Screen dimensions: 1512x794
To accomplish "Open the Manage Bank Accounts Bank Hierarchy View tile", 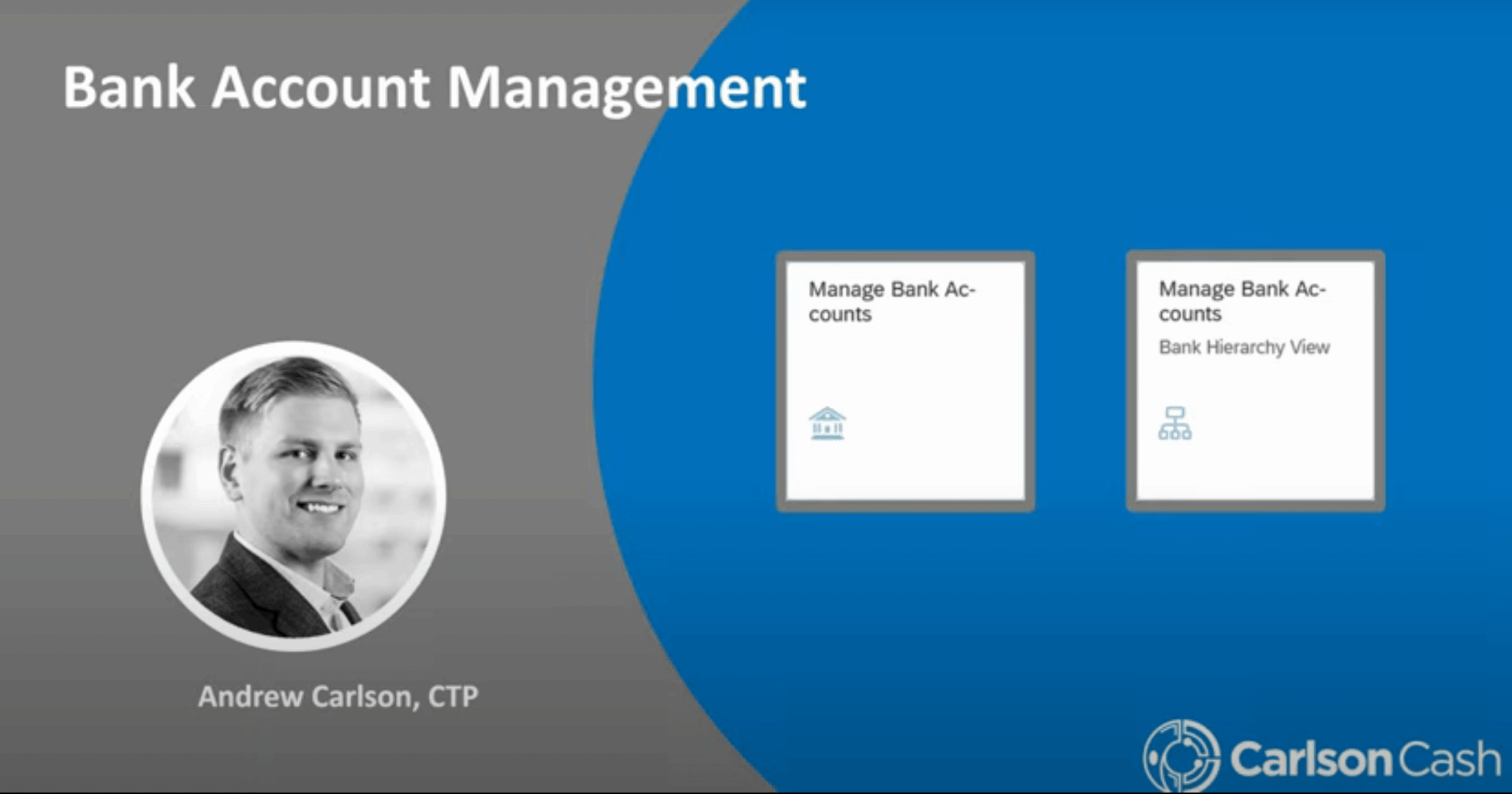I will [1256, 381].
